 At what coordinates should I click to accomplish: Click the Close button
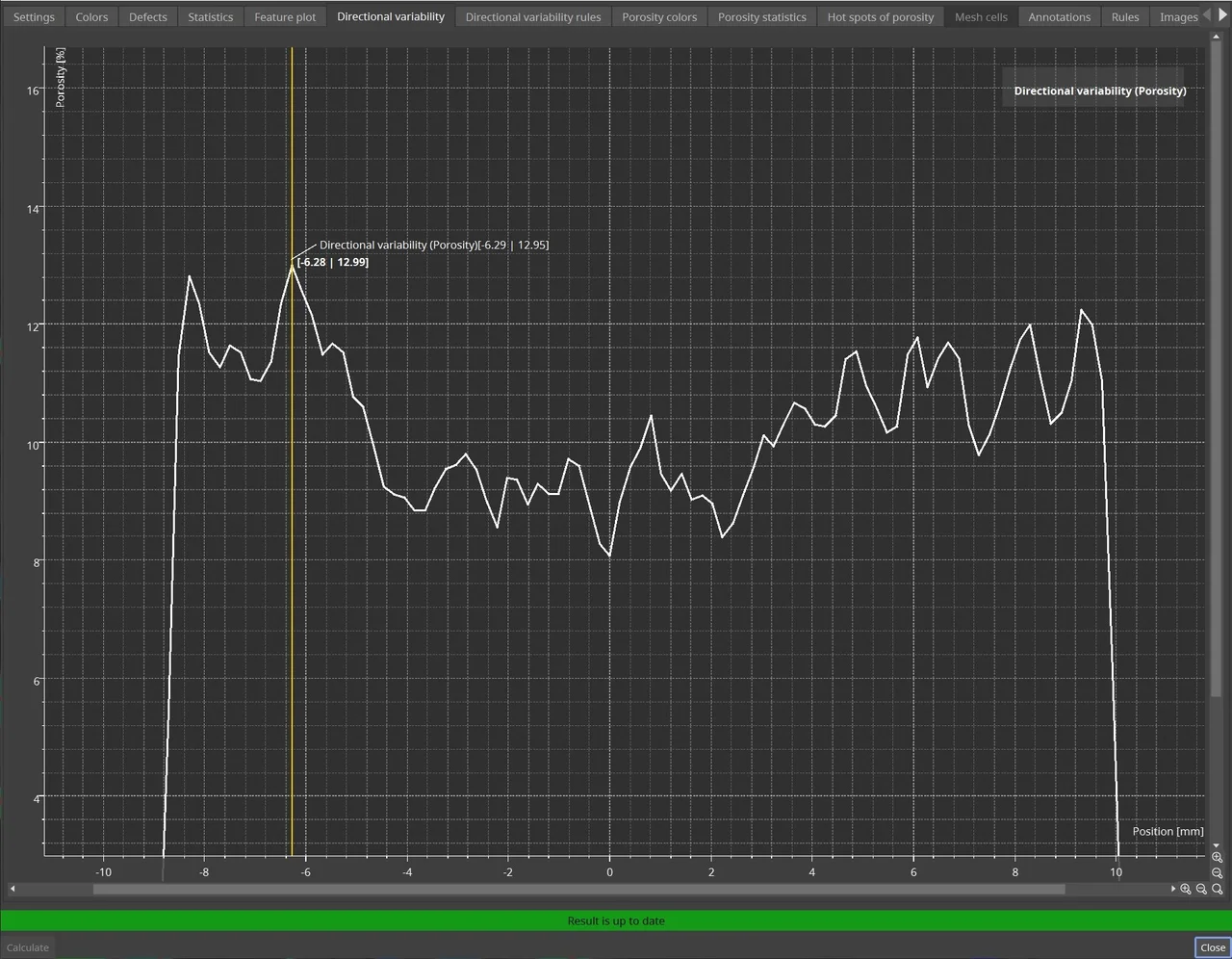[1213, 947]
